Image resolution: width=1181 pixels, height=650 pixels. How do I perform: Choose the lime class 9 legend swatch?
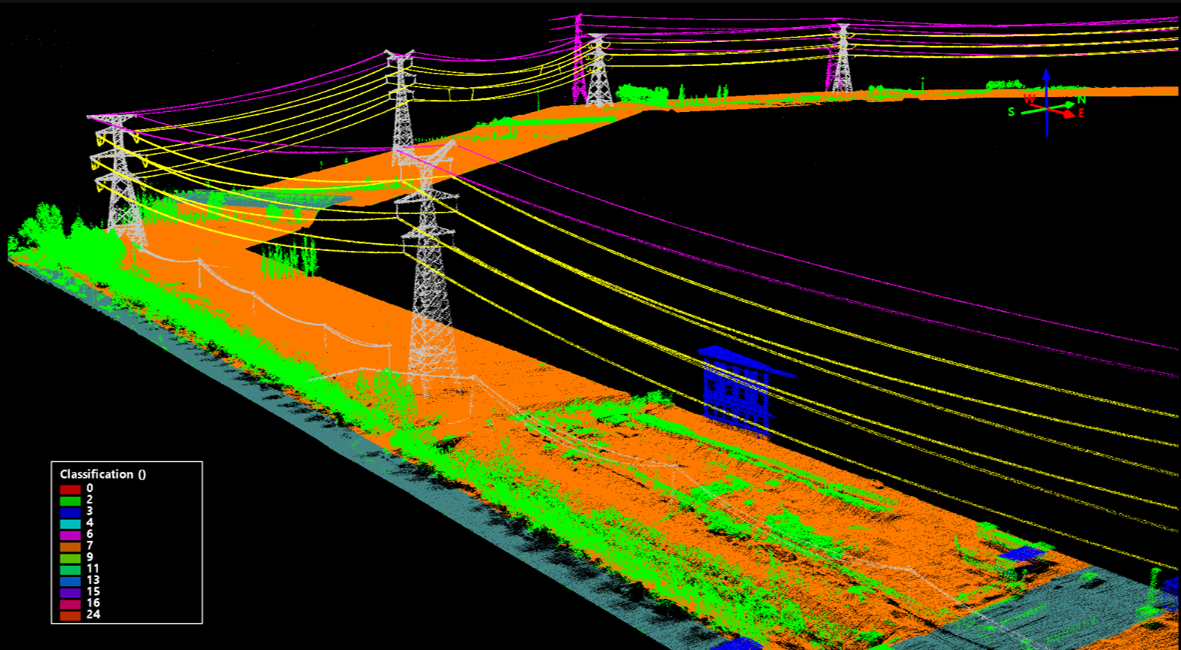point(70,558)
